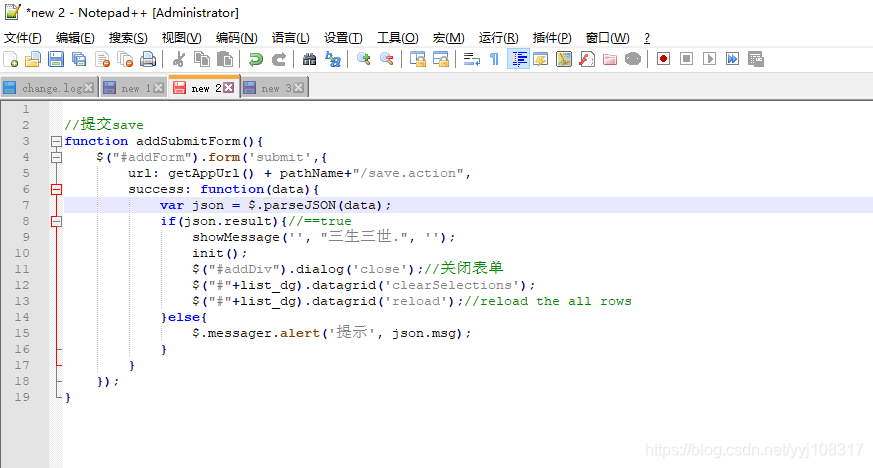
Task: Open the 编码(N) menu
Action: click(237, 38)
